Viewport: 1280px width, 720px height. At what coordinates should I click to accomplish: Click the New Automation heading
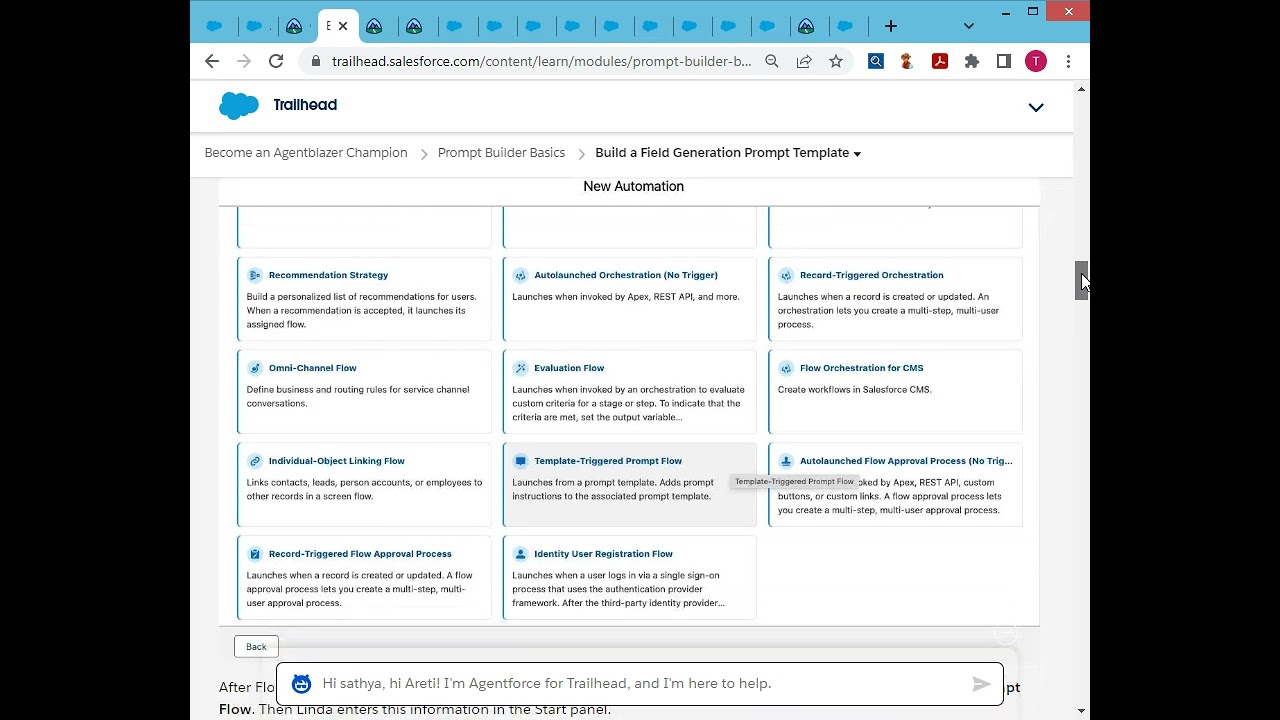point(633,186)
